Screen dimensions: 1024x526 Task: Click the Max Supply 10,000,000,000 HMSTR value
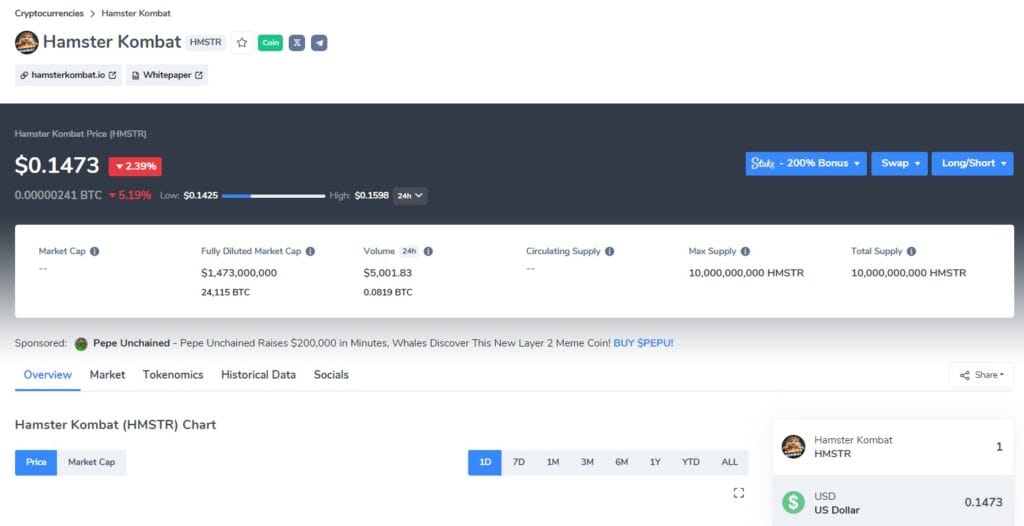click(x=746, y=273)
